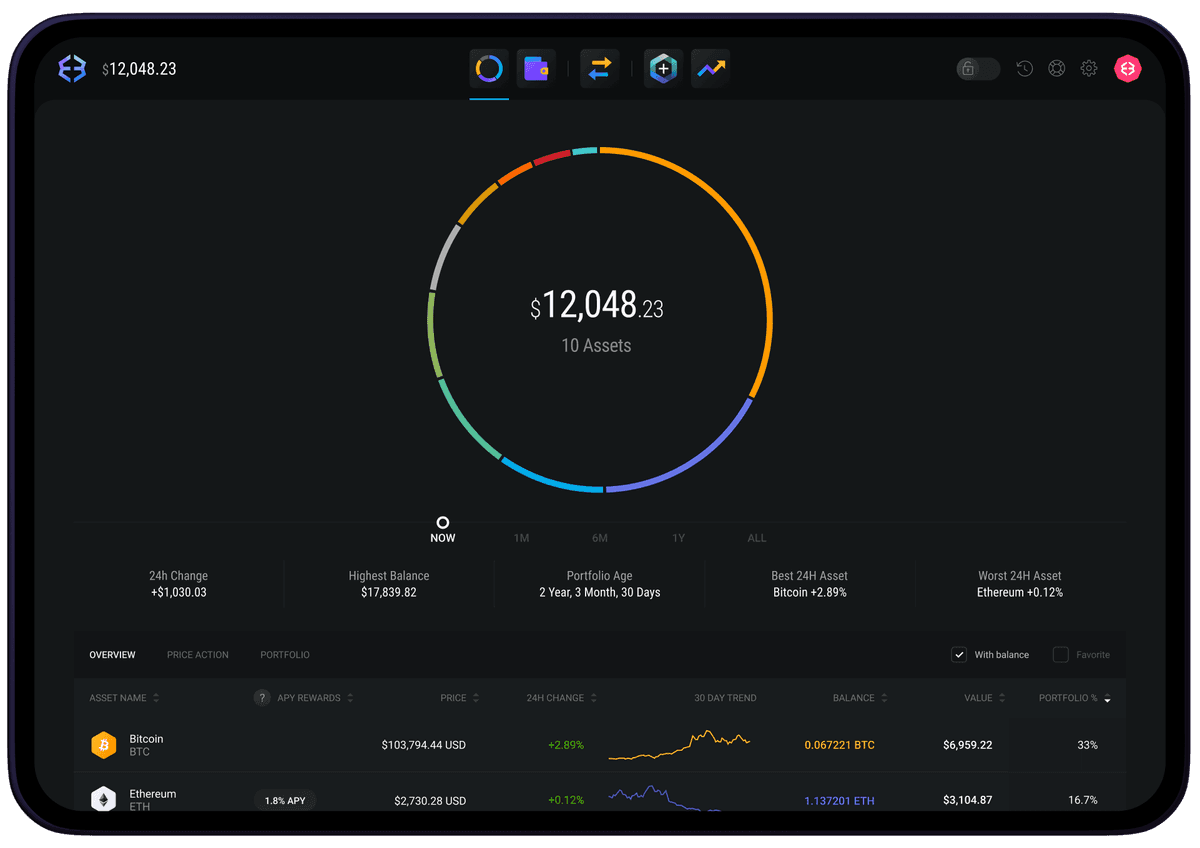Viewport: 1200px width, 848px height.
Task: Click Bitcoin portfolio share 33%
Action: click(x=1087, y=745)
